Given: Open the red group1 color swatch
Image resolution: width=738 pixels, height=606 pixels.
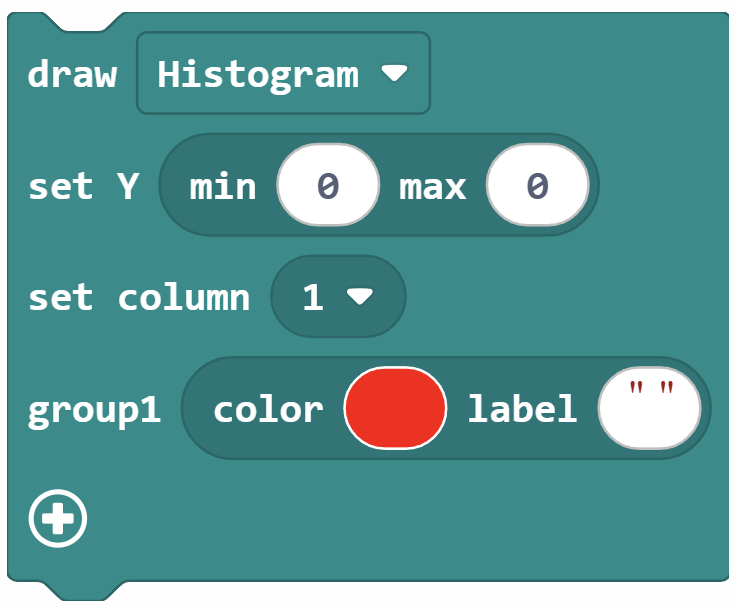Looking at the screenshot, I should (x=395, y=408).
